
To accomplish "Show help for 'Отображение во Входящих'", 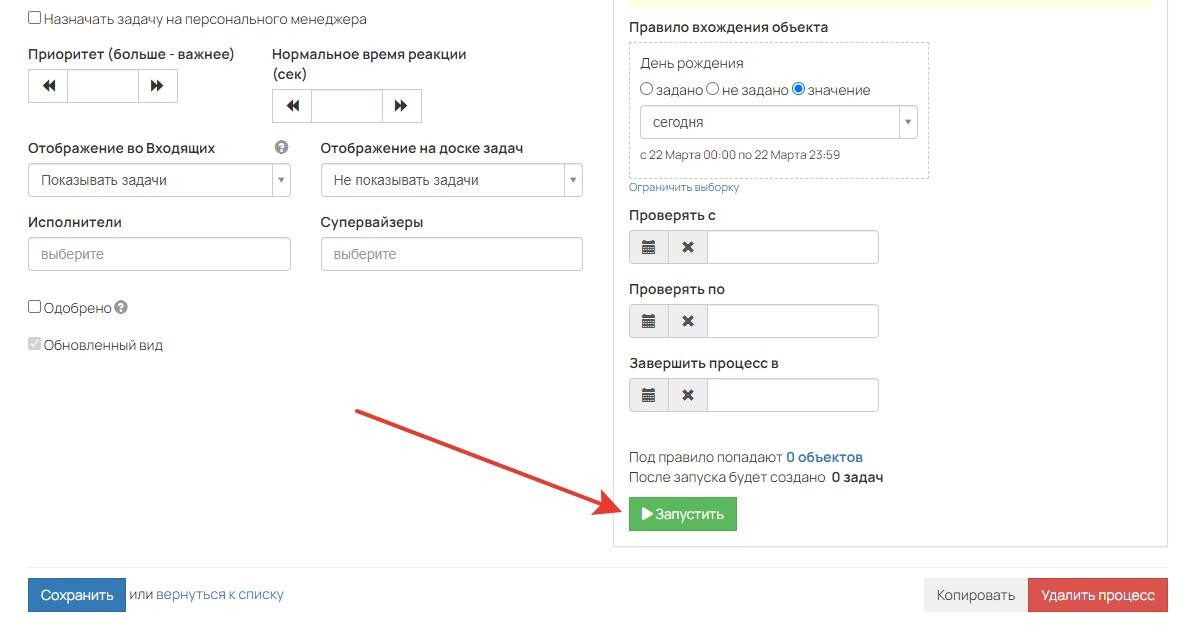I will (x=281, y=147).
